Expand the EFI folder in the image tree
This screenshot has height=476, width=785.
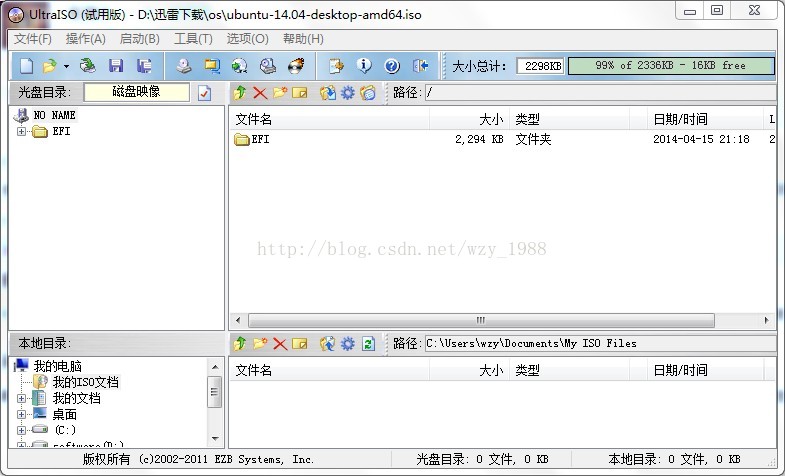point(22,132)
